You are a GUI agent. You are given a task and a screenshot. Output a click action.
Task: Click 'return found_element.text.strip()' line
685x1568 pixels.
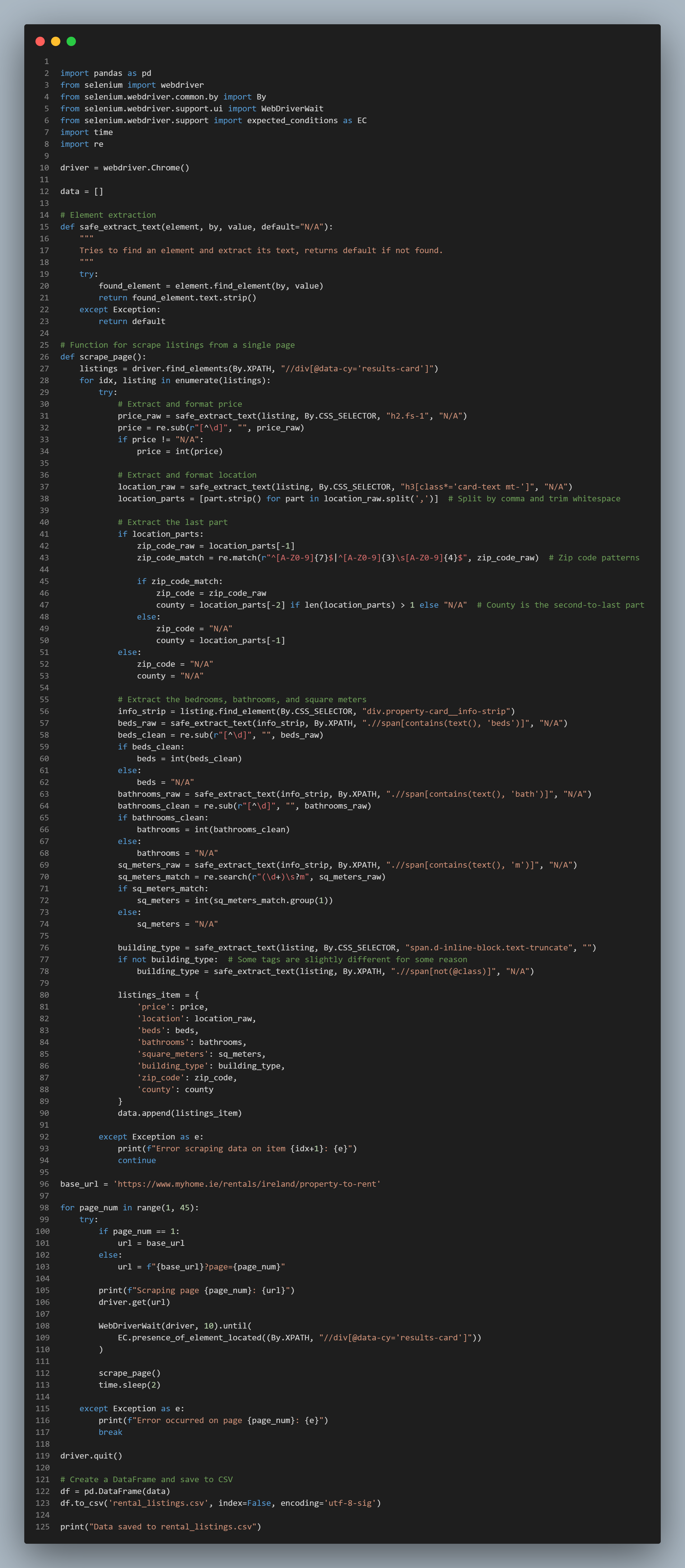click(x=177, y=298)
